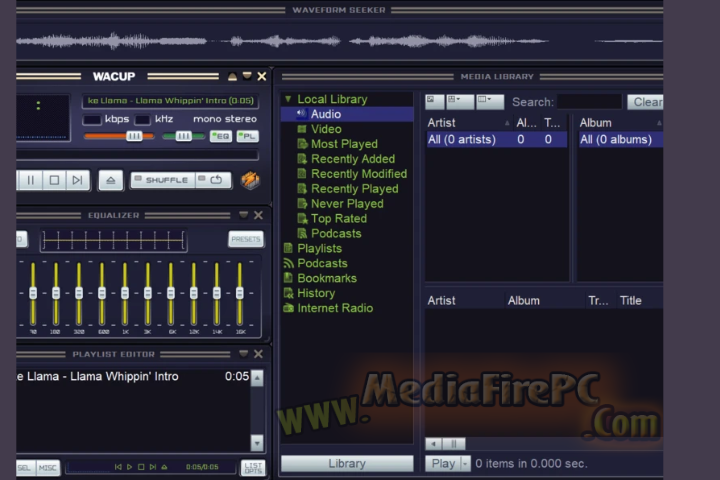720x480 pixels.
Task: Click the Library button
Action: (x=347, y=463)
